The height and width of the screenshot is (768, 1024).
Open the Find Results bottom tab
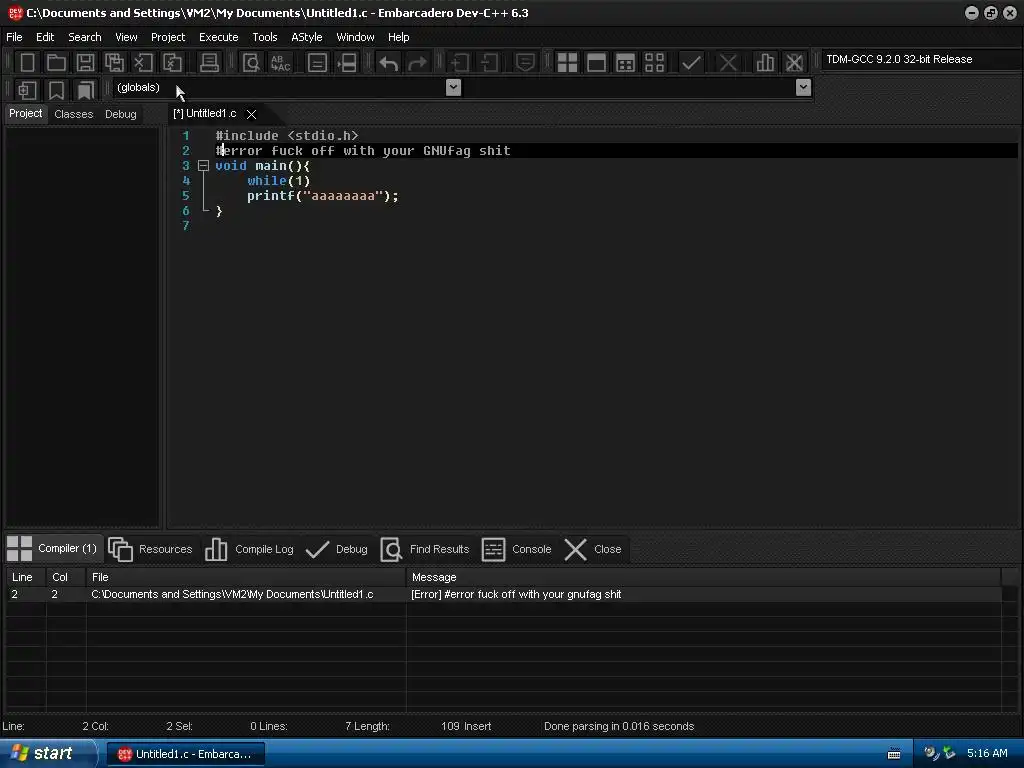[x=425, y=549]
